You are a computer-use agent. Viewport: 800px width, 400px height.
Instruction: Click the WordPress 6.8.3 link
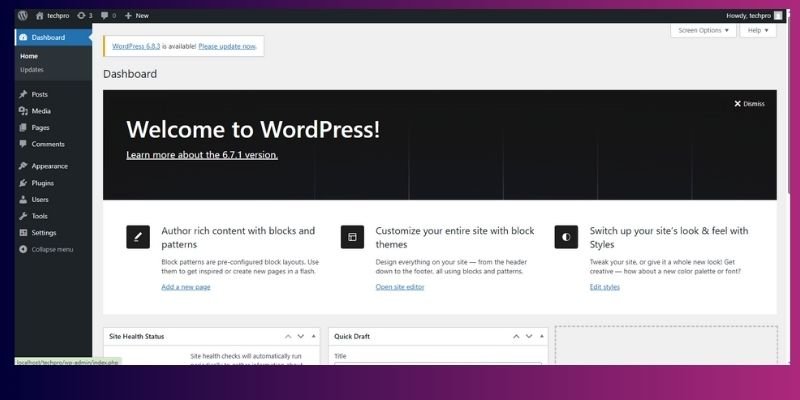[136, 46]
